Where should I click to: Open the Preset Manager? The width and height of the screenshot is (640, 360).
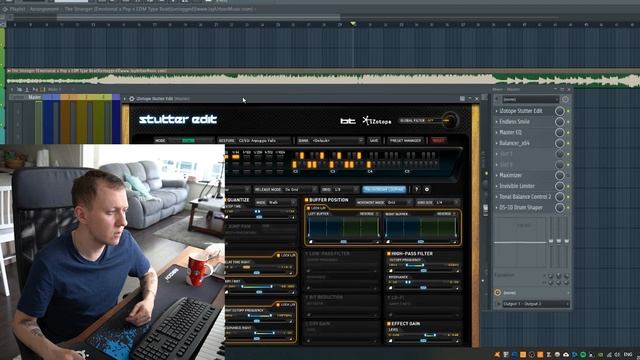(x=405, y=140)
